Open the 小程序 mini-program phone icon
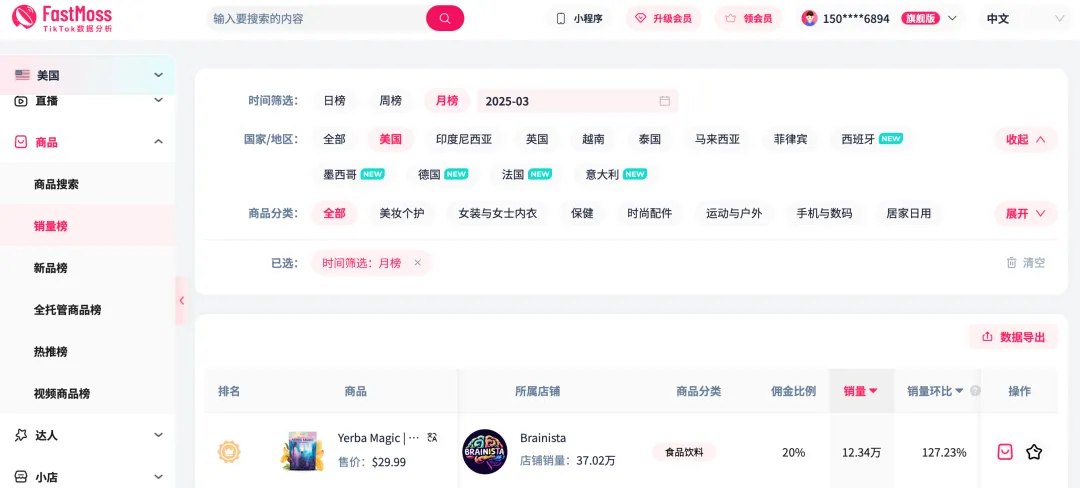The image size is (1080, 488). point(561,19)
